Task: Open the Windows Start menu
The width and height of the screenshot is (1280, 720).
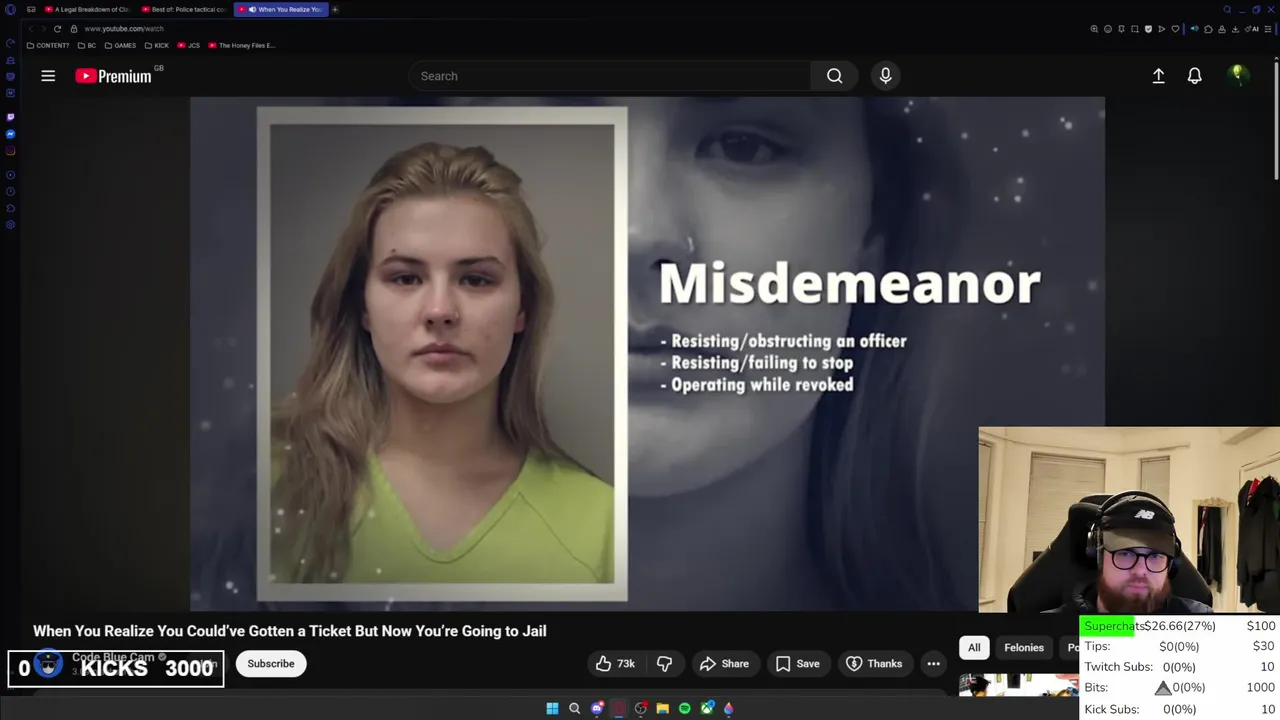Action: point(552,708)
